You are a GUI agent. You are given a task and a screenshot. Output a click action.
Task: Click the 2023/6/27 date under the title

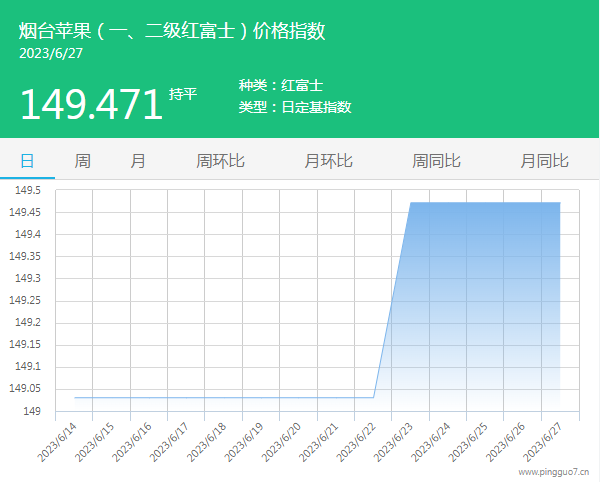51,53
